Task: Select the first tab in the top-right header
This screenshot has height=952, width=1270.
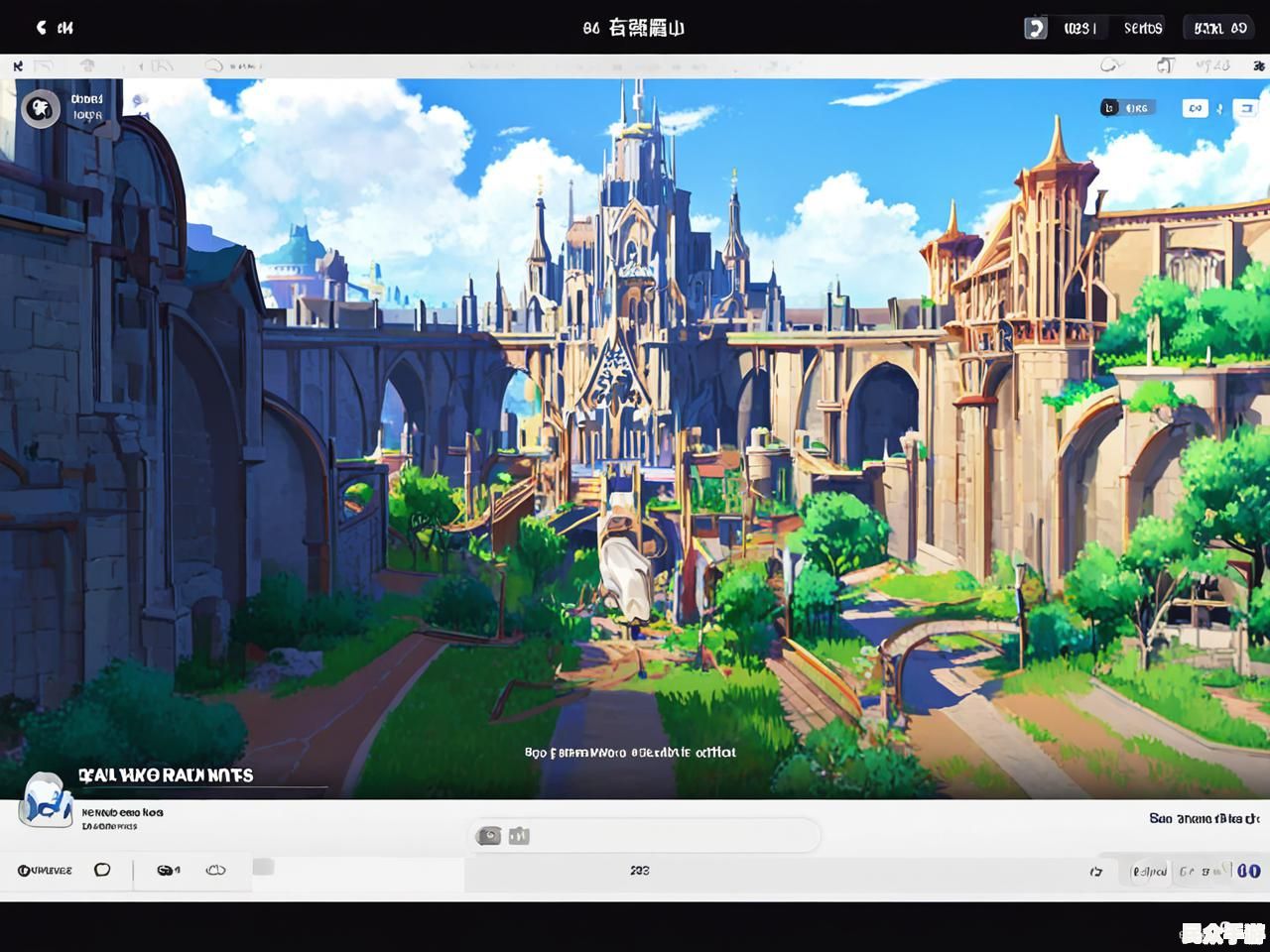Action: [1079, 28]
